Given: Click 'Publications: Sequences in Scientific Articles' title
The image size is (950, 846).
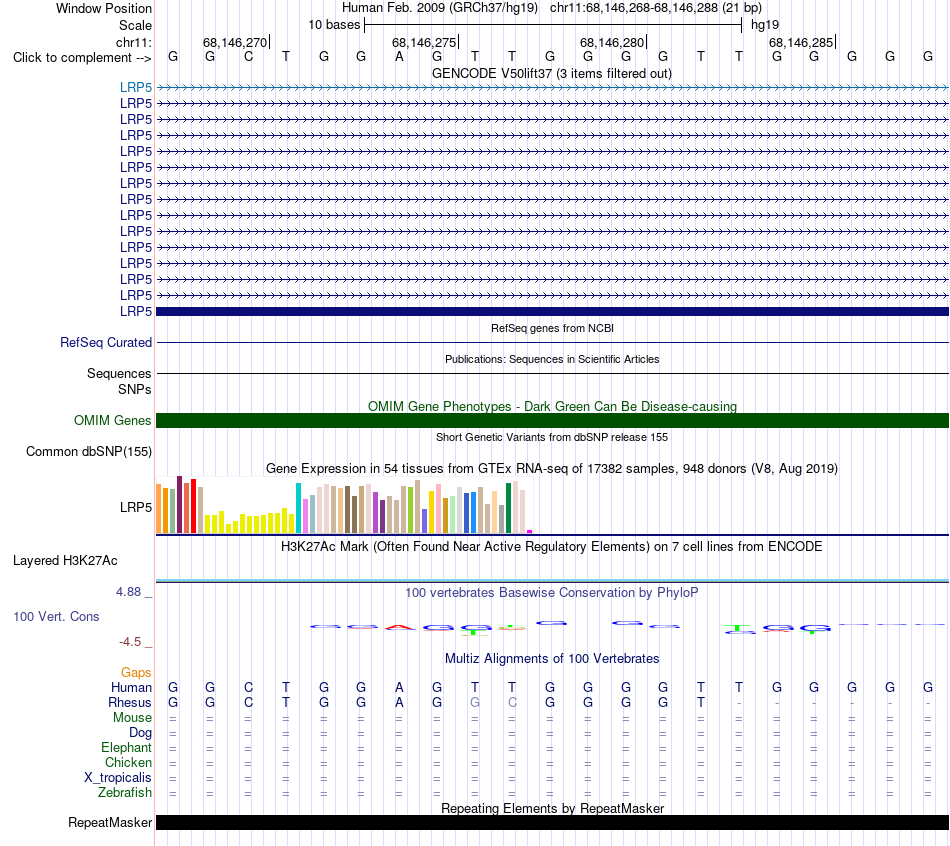Looking at the screenshot, I should click(x=552, y=359).
